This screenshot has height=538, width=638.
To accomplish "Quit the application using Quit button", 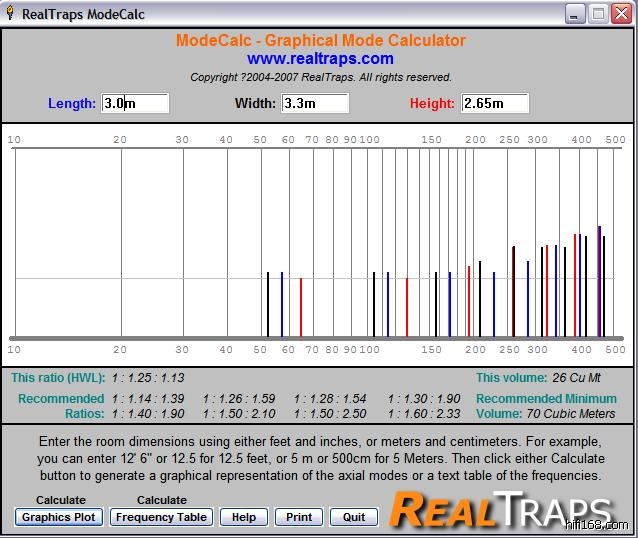I will (x=354, y=517).
